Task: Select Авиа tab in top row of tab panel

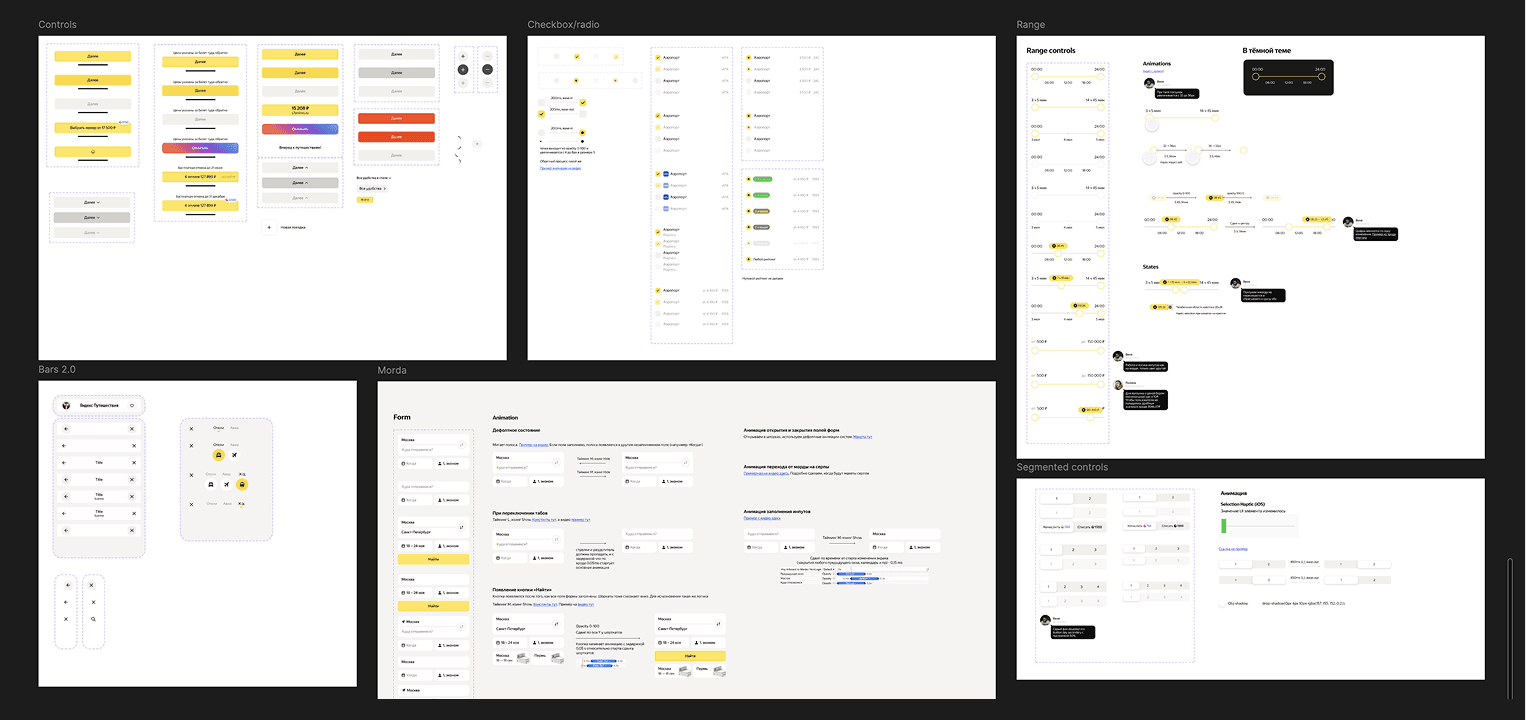Action: point(234,428)
